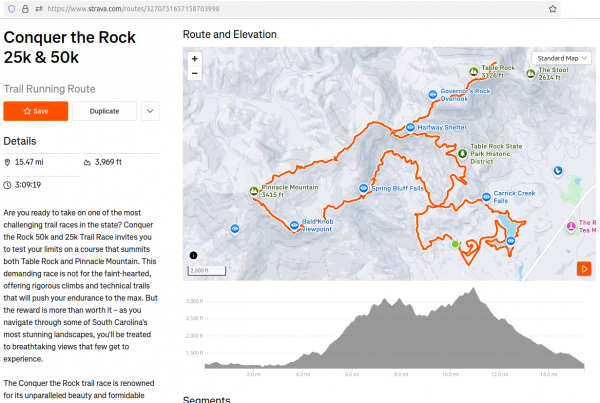Click the map info icon

coord(194,255)
